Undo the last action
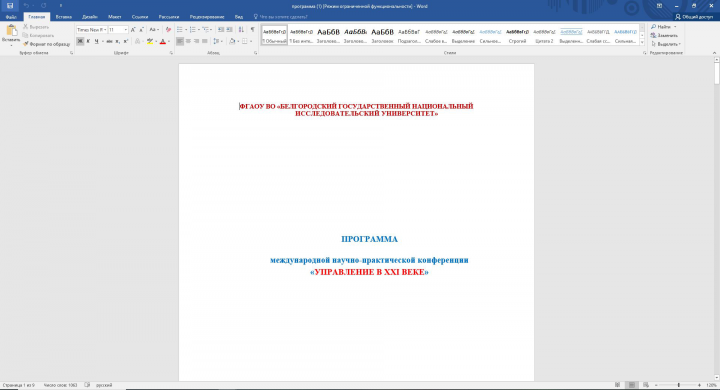 coord(26,6)
